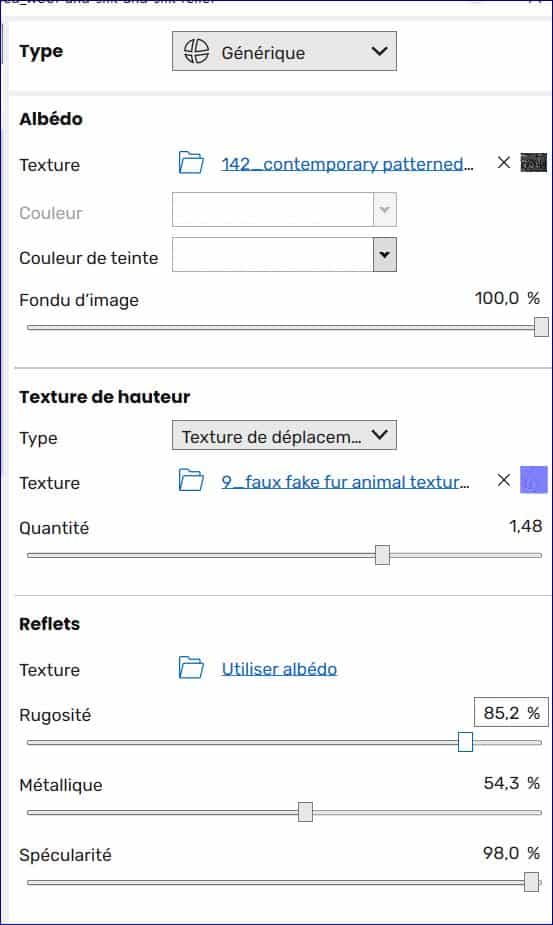Click the Quantité slider handle

pos(382,555)
